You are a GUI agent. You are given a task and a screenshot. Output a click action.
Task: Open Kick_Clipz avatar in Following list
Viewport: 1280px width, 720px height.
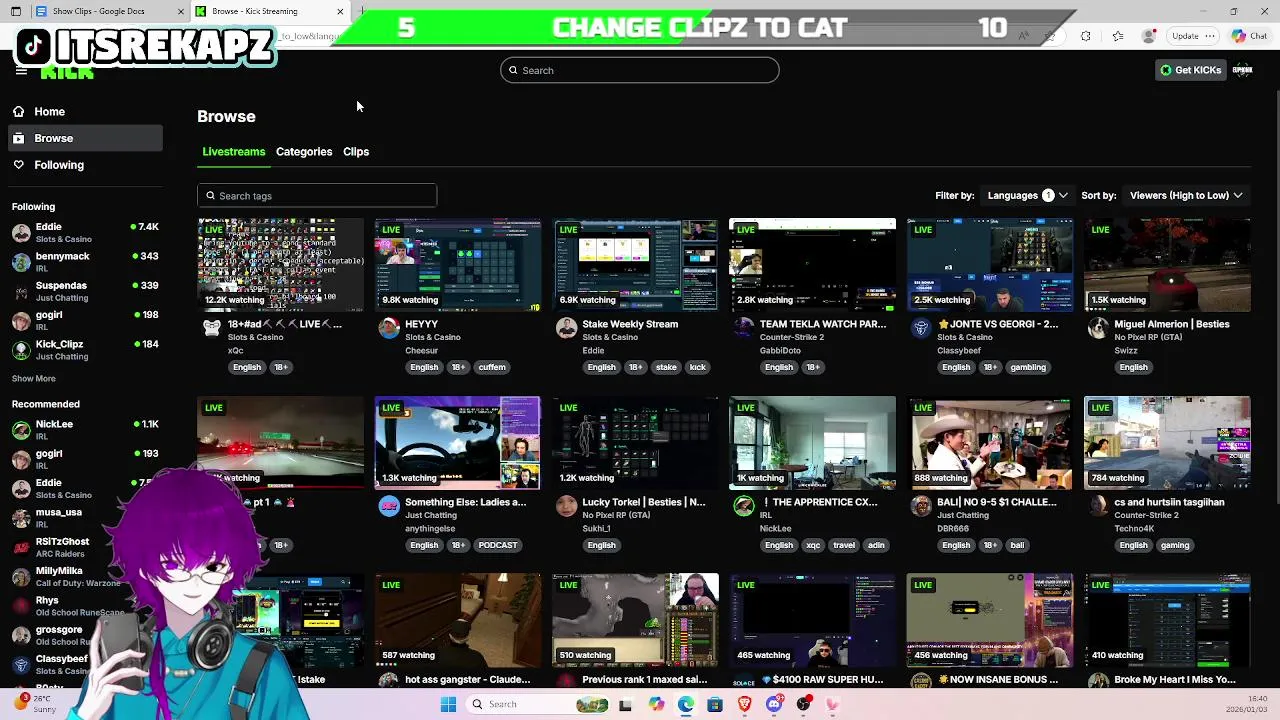pos(21,350)
